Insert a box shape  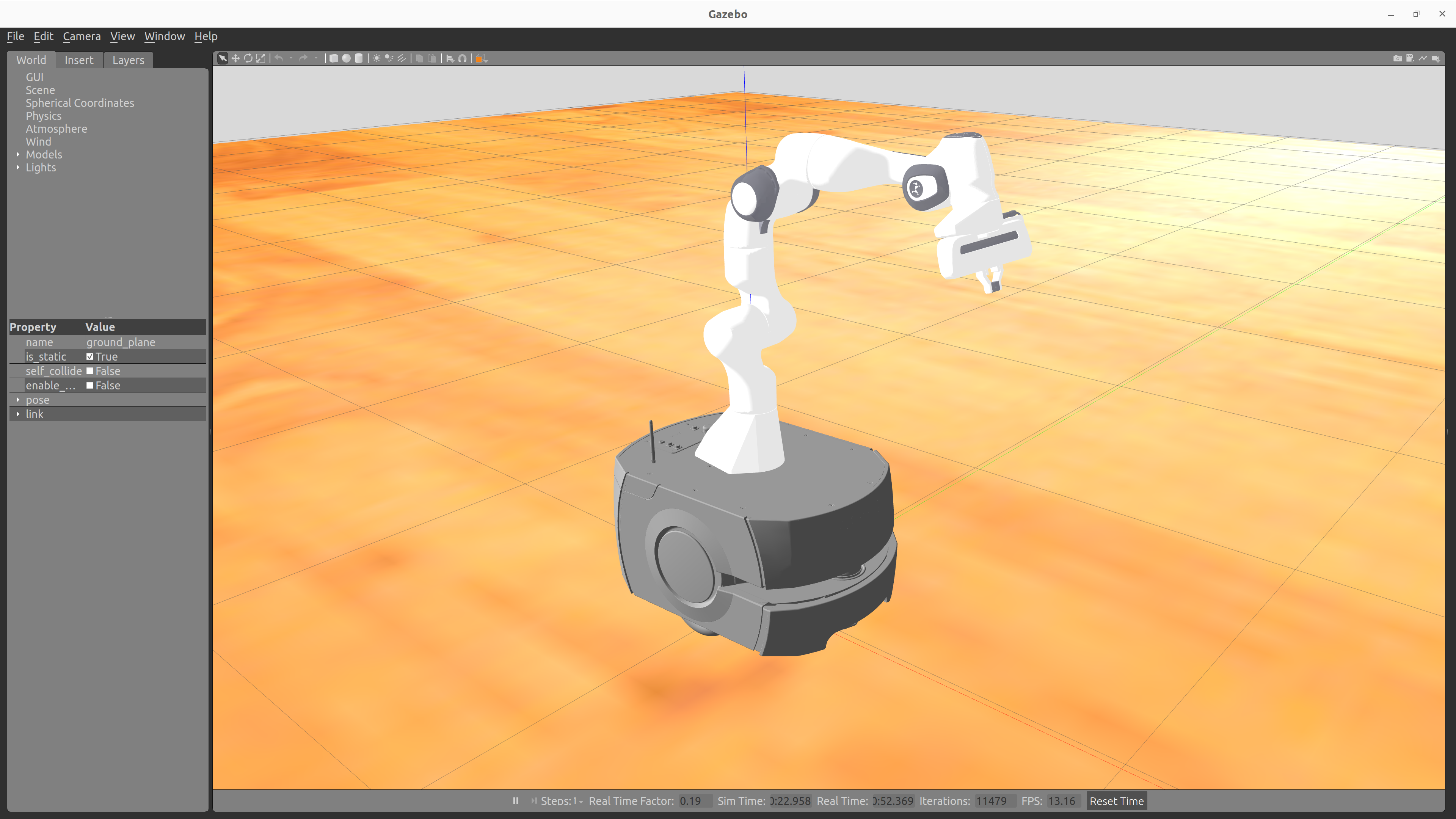(334, 58)
